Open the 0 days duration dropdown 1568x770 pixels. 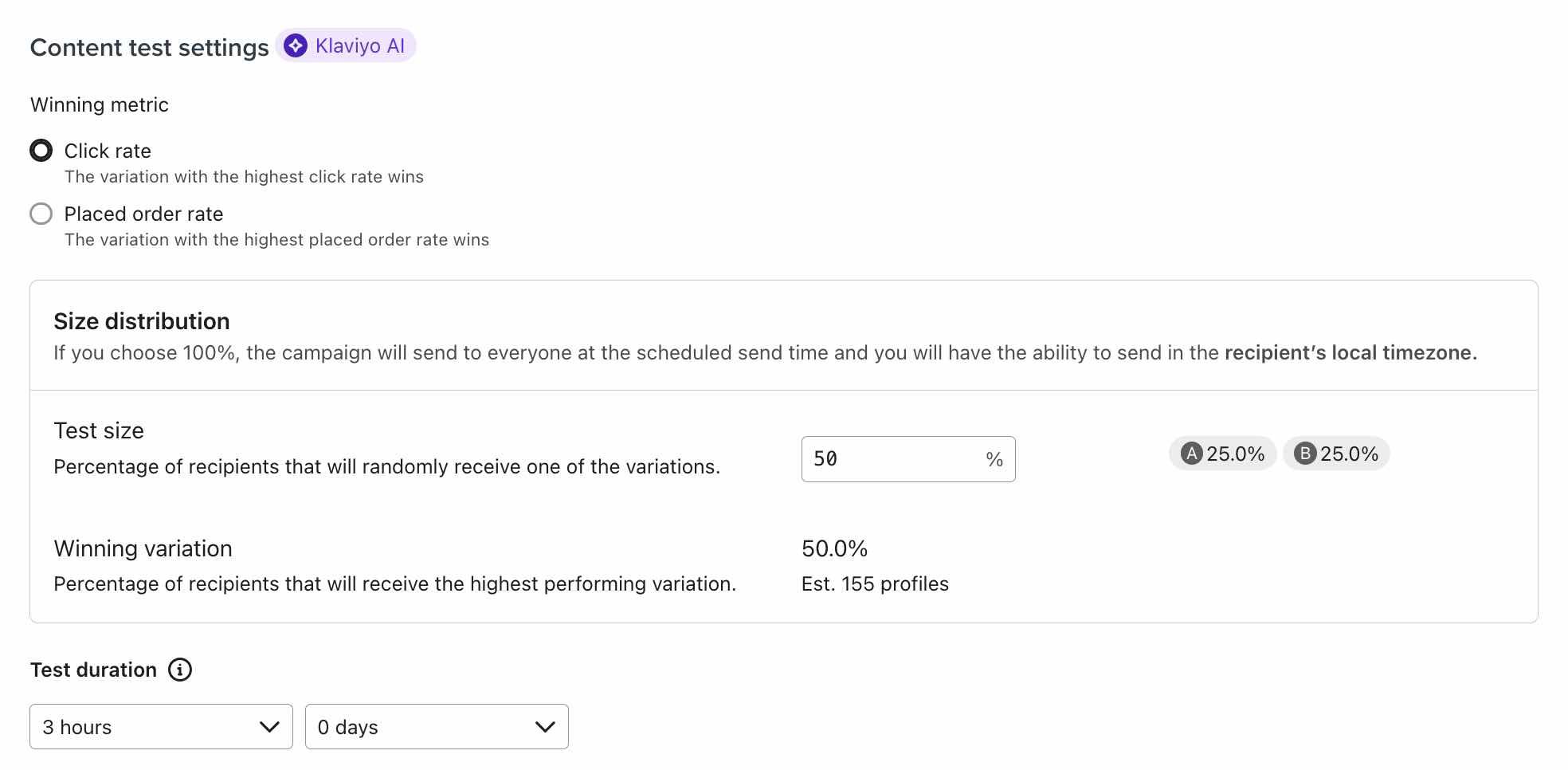point(436,726)
